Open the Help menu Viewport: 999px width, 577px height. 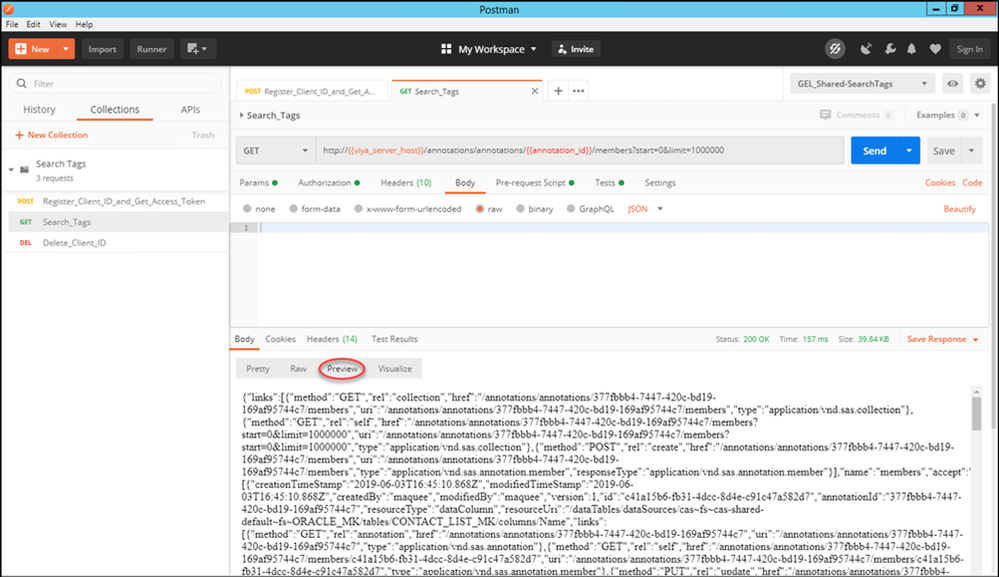coord(84,24)
